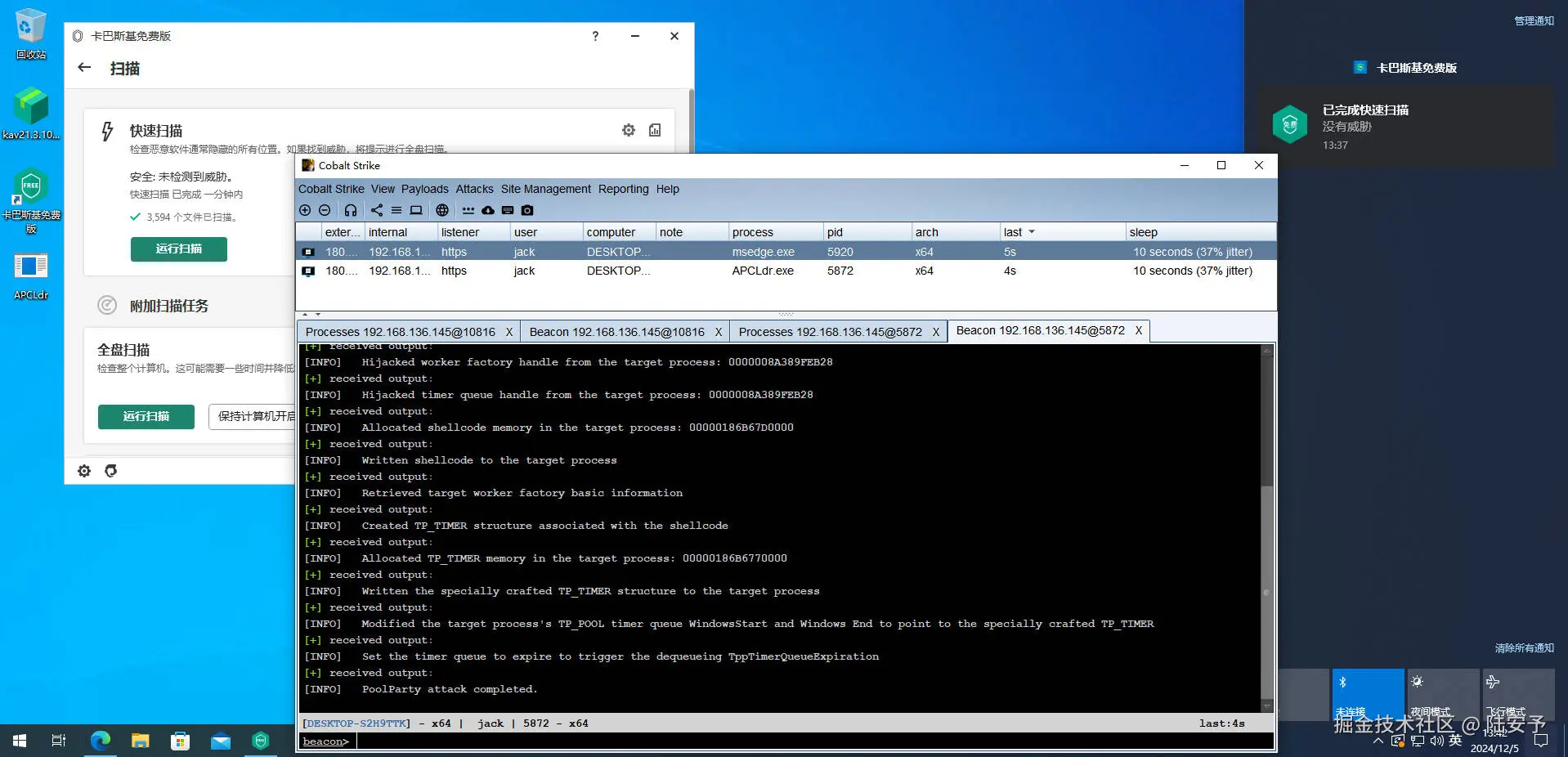This screenshot has width=1568, height=757.
Task: Open manage notifications link
Action: pyautogui.click(x=1534, y=21)
